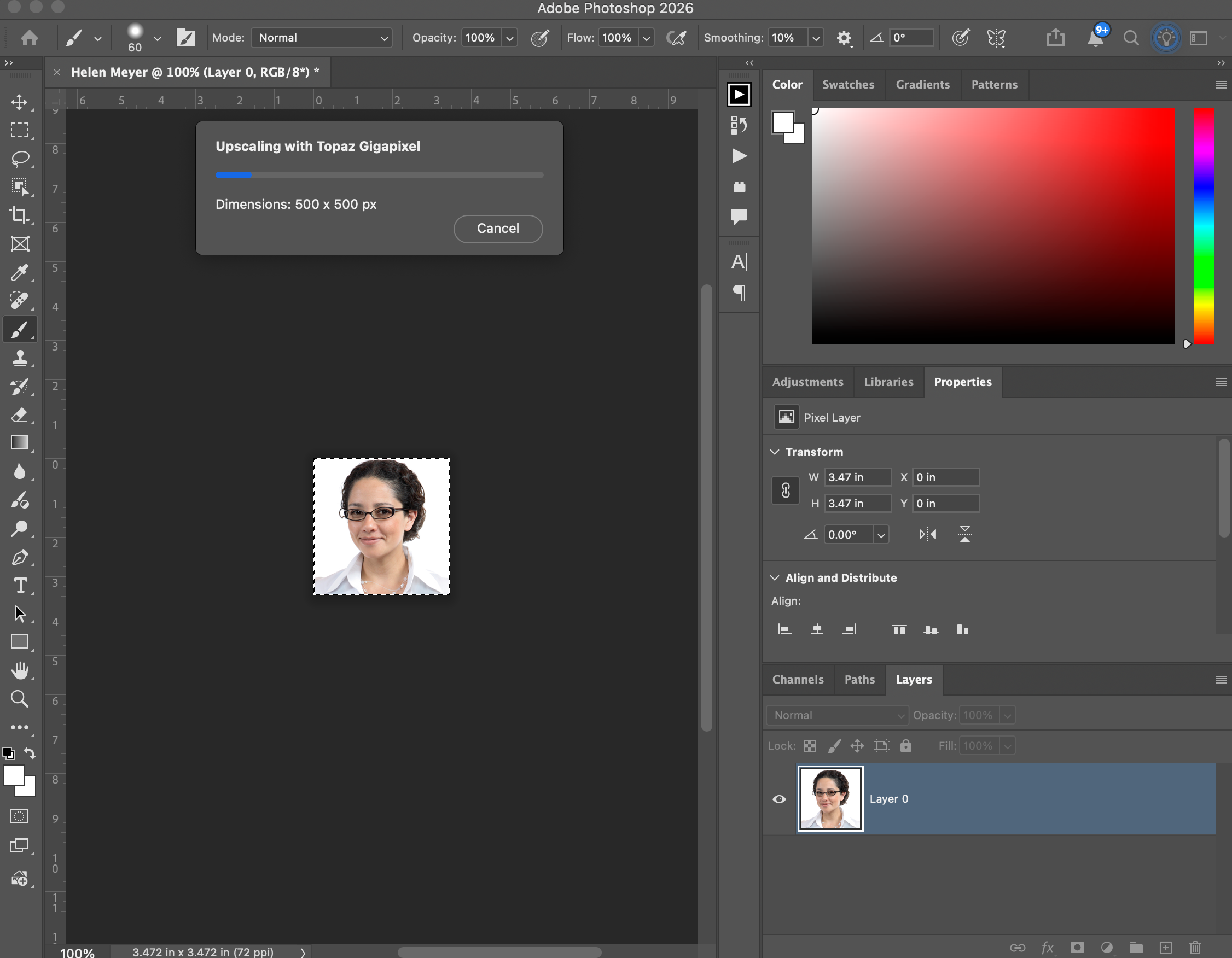Screen dimensions: 1232x958
Task: Select the Zoom tool
Action: click(x=20, y=699)
